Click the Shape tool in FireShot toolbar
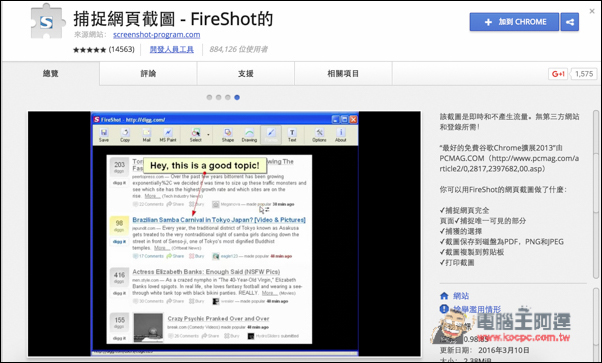602x363 pixels. click(228, 135)
